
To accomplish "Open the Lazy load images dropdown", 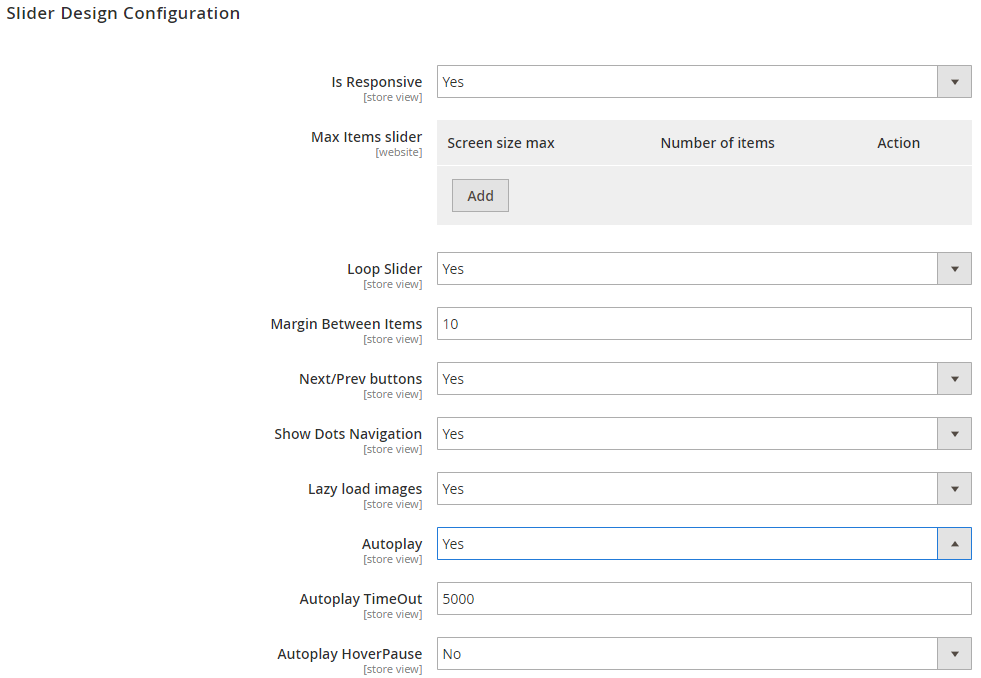I will point(703,489).
